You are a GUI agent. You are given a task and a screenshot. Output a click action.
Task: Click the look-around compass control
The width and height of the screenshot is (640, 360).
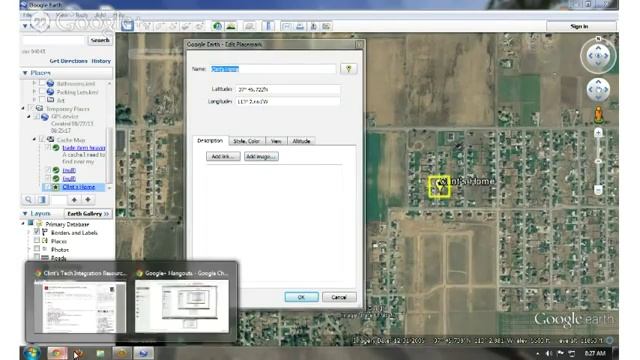(x=598, y=56)
